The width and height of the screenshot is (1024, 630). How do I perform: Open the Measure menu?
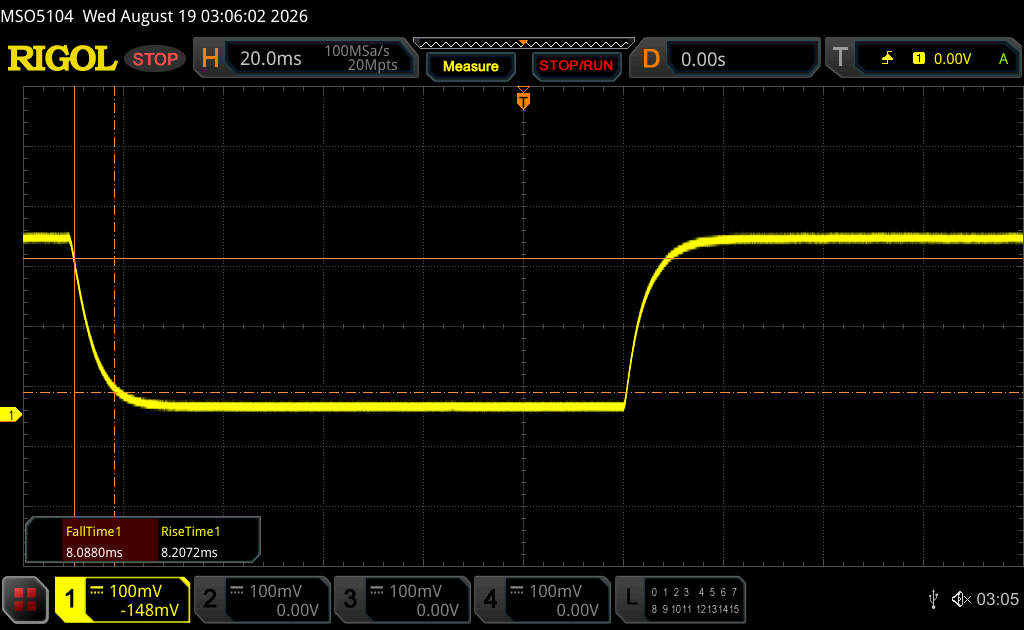coord(470,66)
